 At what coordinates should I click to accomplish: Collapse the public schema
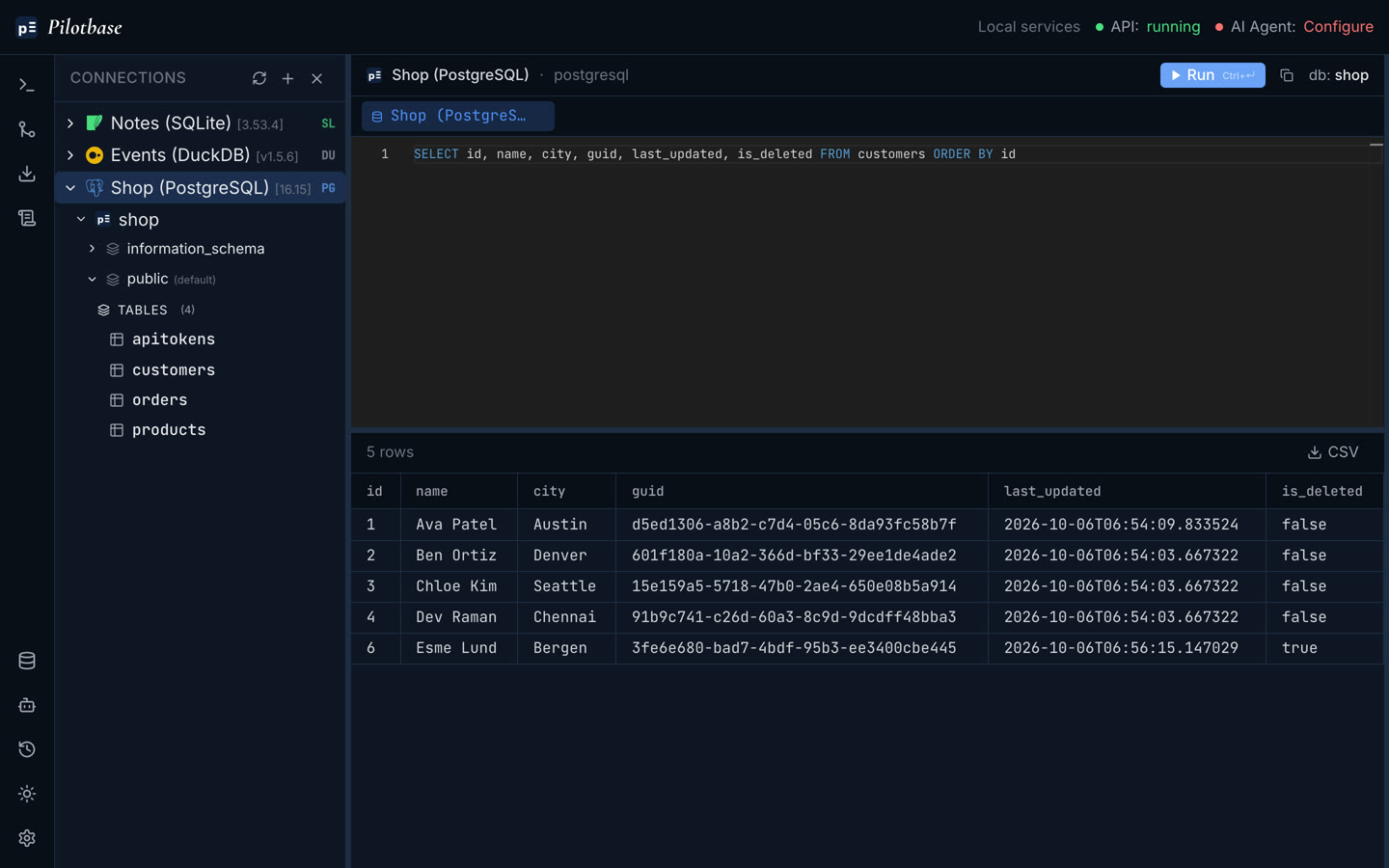pos(93,280)
